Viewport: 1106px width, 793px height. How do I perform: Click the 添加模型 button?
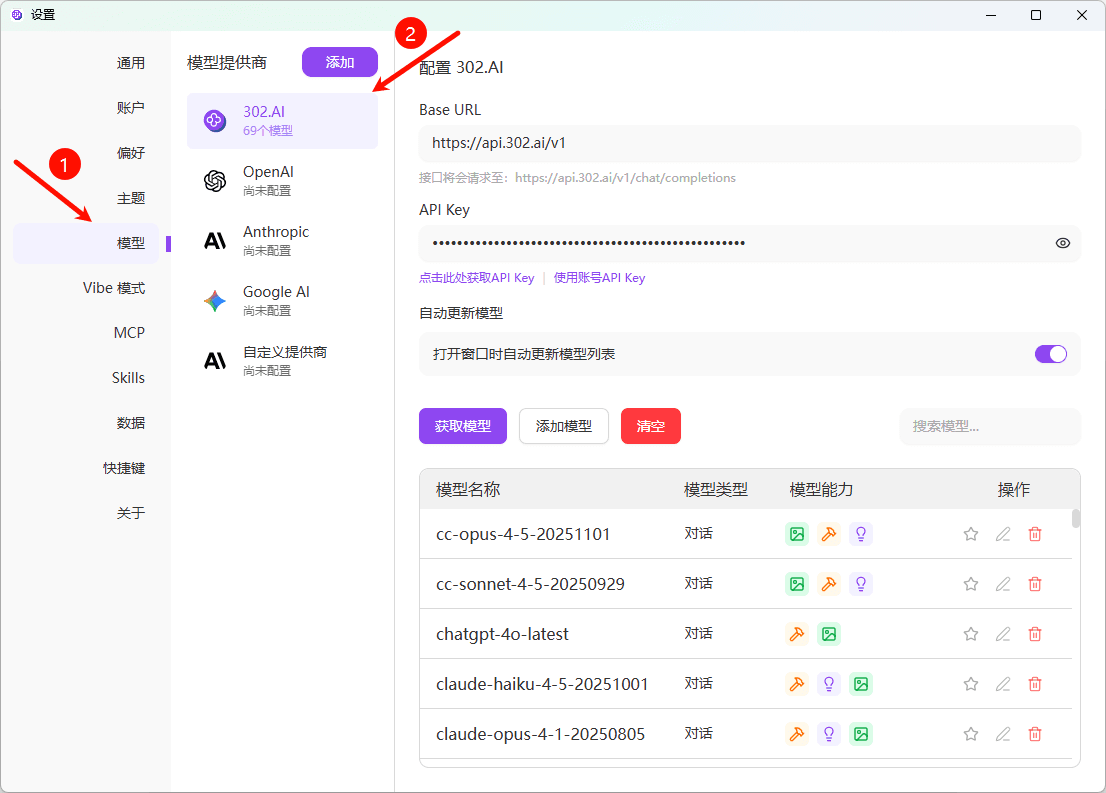click(564, 426)
